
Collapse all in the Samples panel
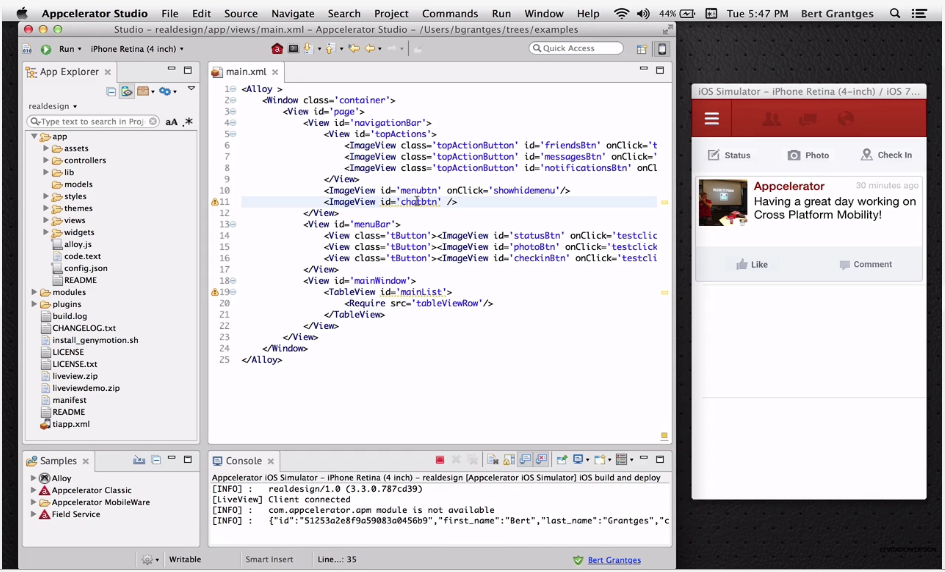pos(156,460)
